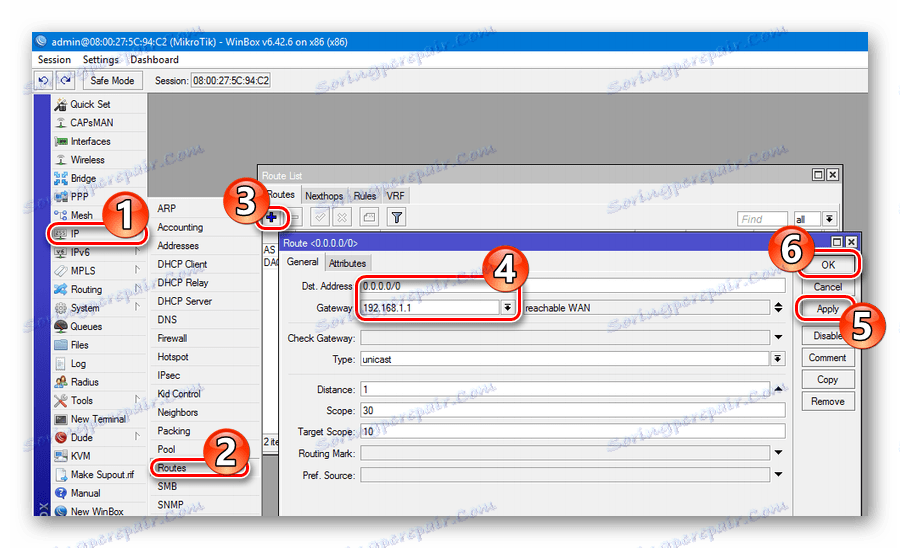Switch to Rules tab in Route List
Screen dimensions: 900x548
(364, 196)
